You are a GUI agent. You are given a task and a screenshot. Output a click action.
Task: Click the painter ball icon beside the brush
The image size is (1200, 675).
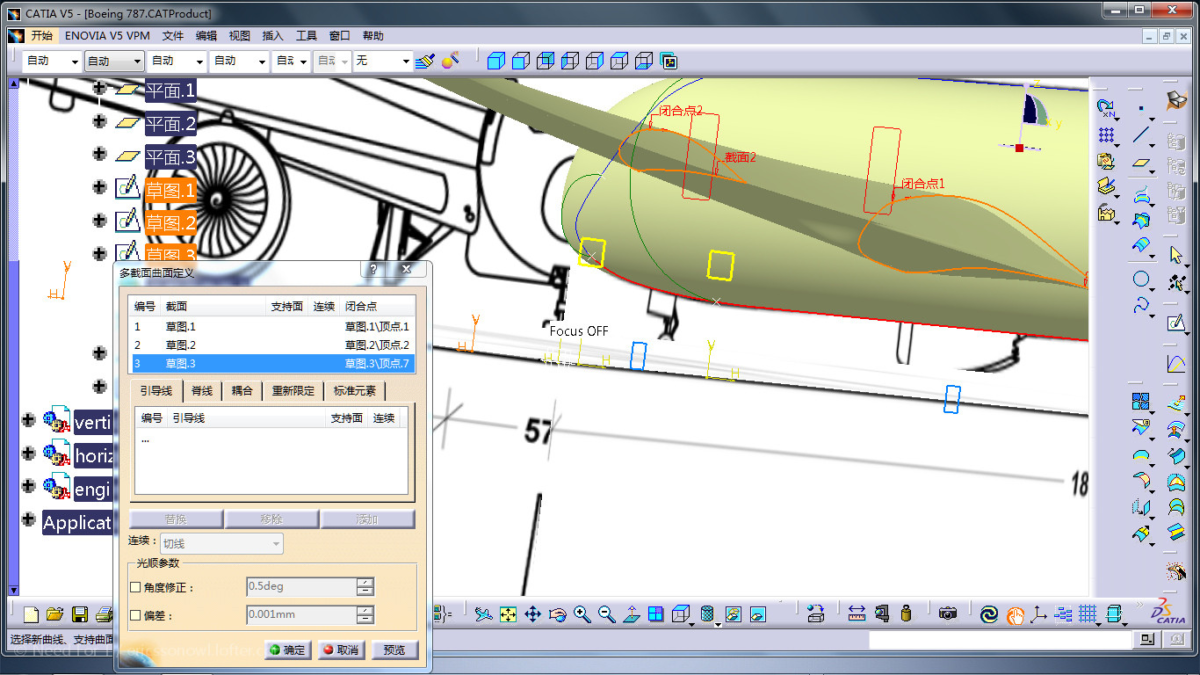[451, 61]
